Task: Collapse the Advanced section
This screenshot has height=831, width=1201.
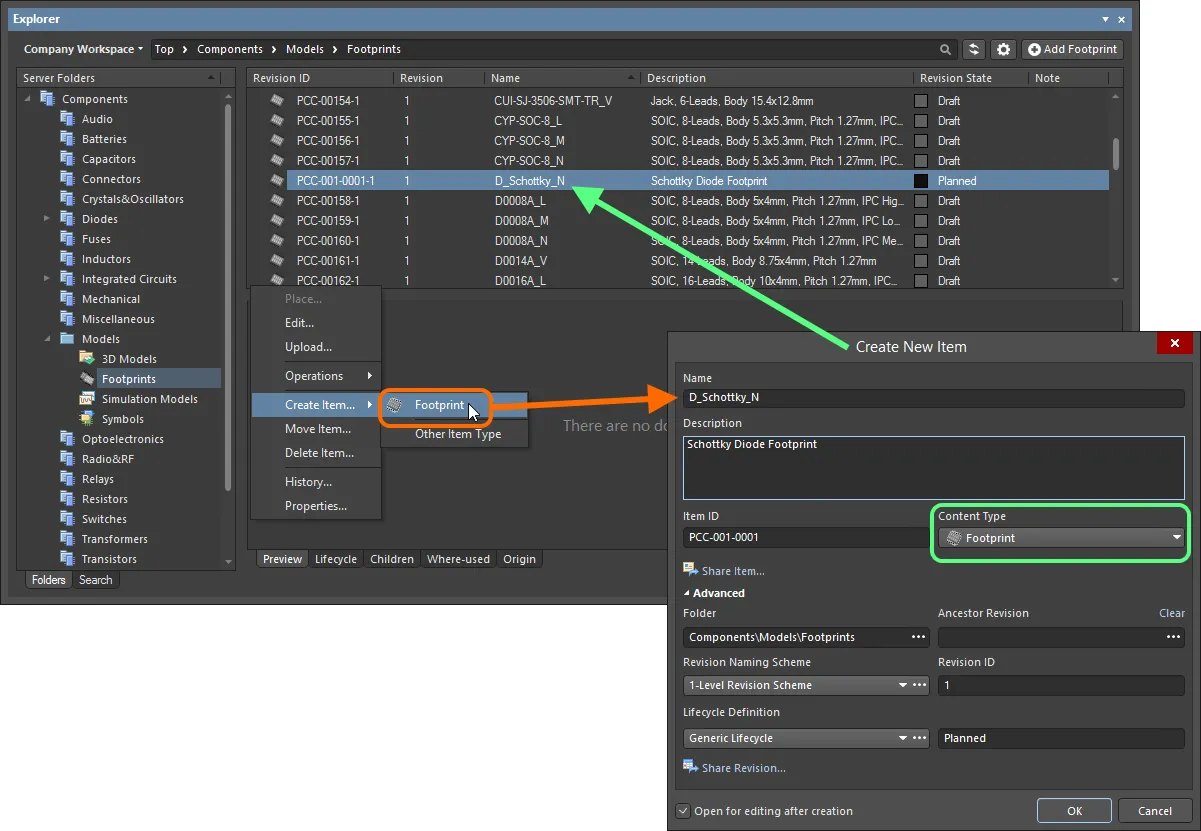Action: pyautogui.click(x=713, y=593)
